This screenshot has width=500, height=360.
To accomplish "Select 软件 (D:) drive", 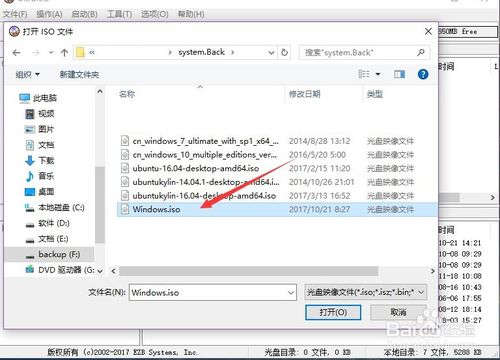I will pyautogui.click(x=48, y=223).
